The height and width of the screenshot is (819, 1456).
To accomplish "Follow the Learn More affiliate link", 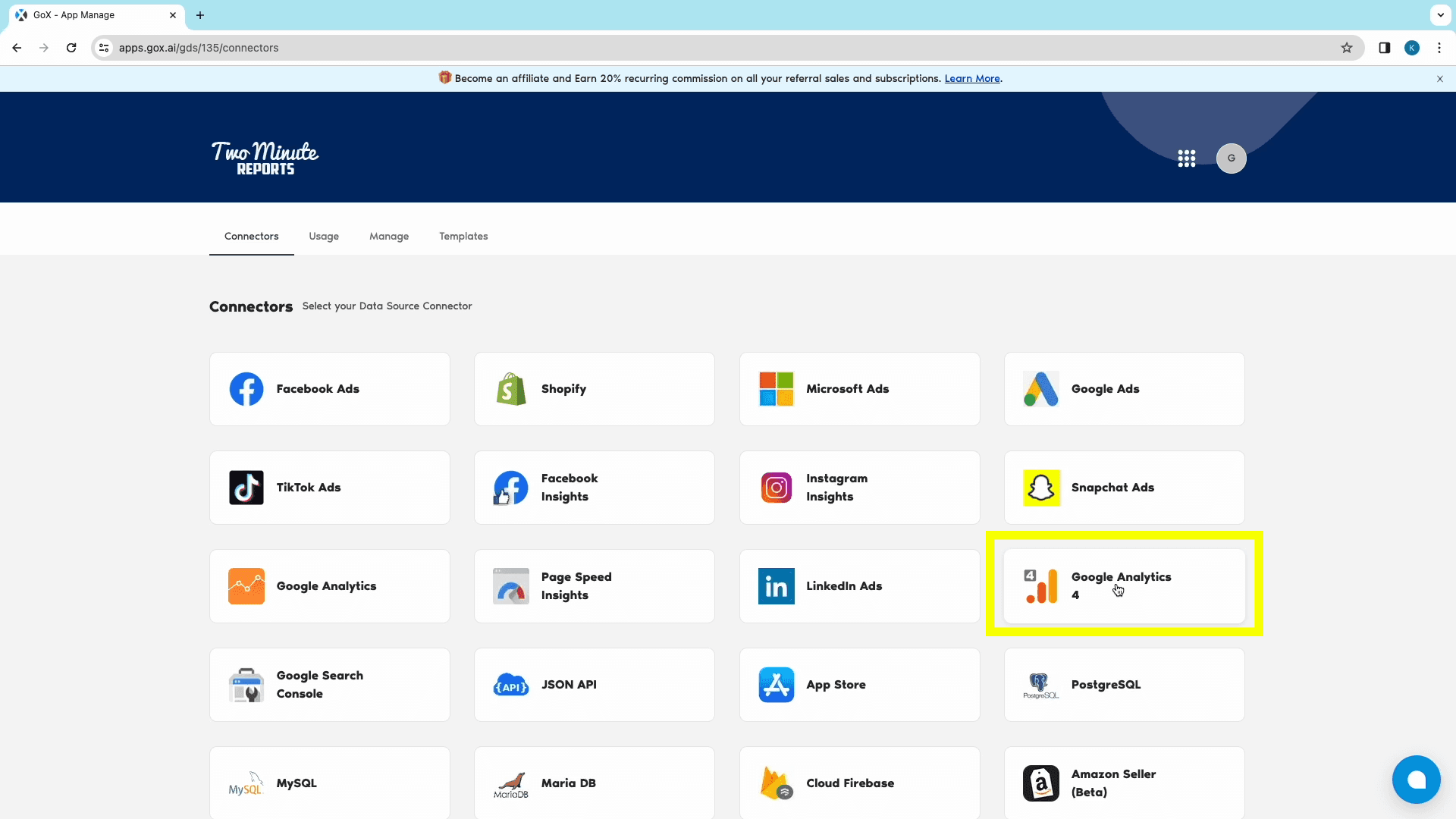I will click(972, 79).
